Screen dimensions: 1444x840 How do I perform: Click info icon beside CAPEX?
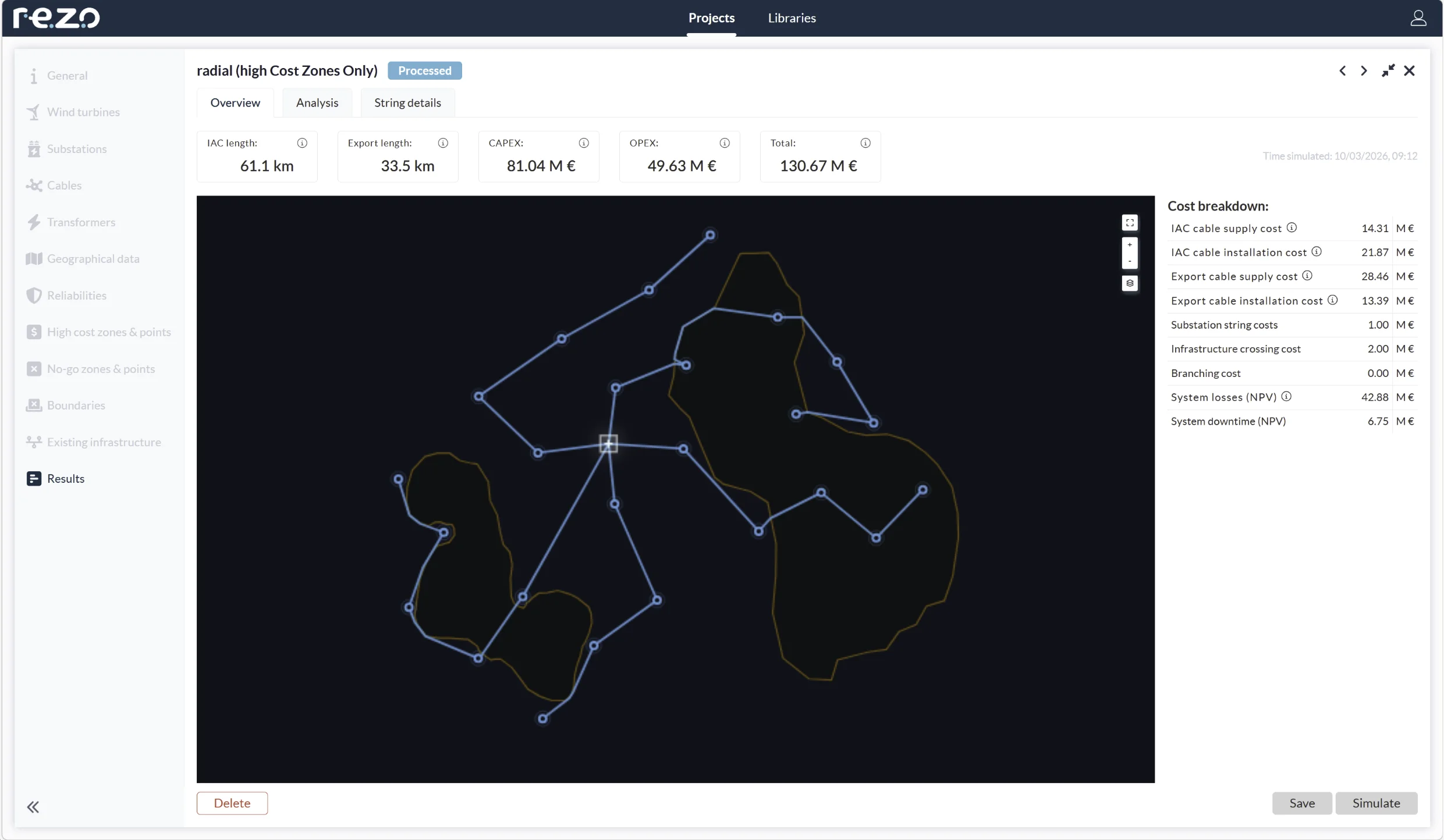[x=584, y=143]
